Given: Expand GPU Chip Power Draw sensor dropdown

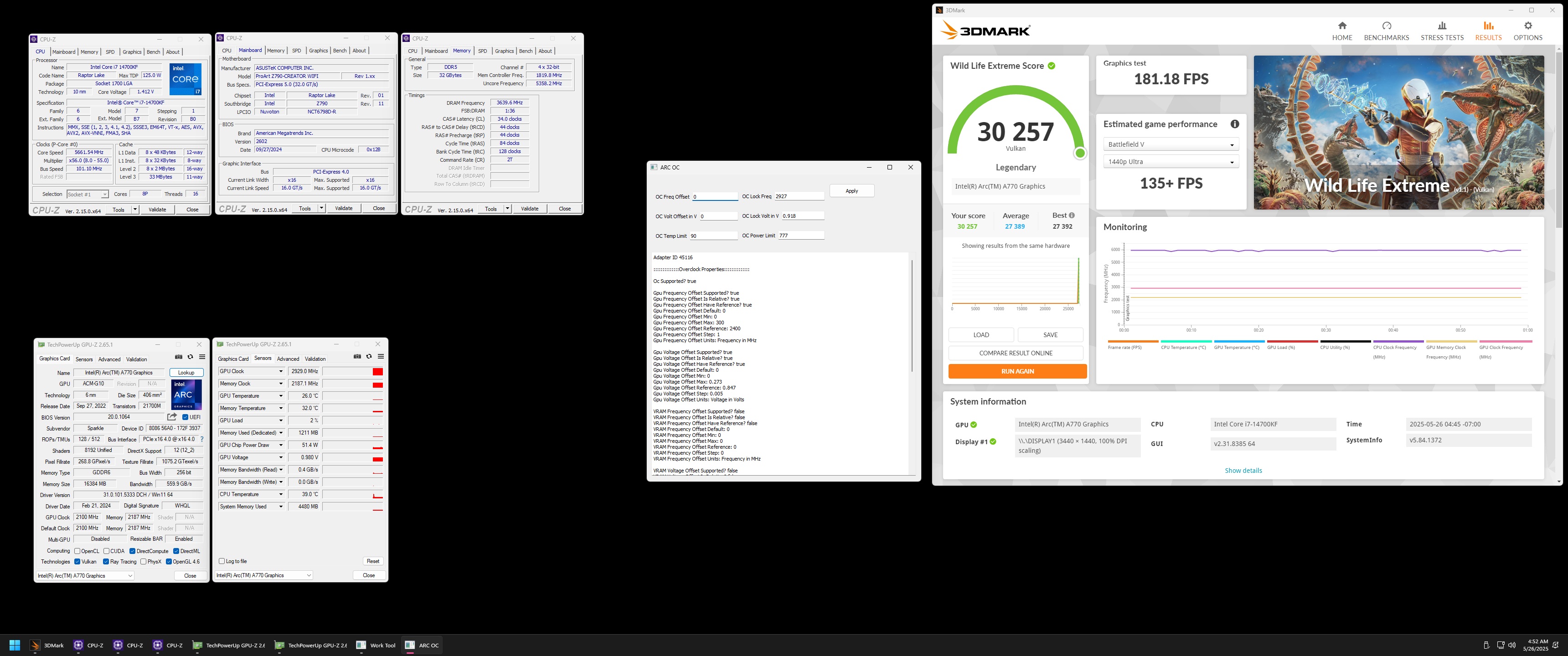Looking at the screenshot, I should tap(281, 445).
